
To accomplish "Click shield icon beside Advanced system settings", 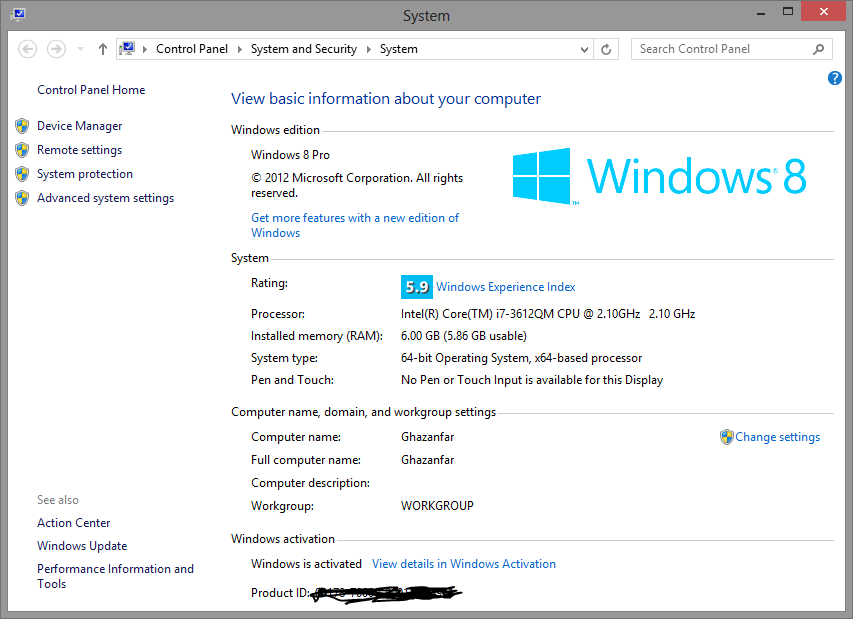I will [22, 198].
